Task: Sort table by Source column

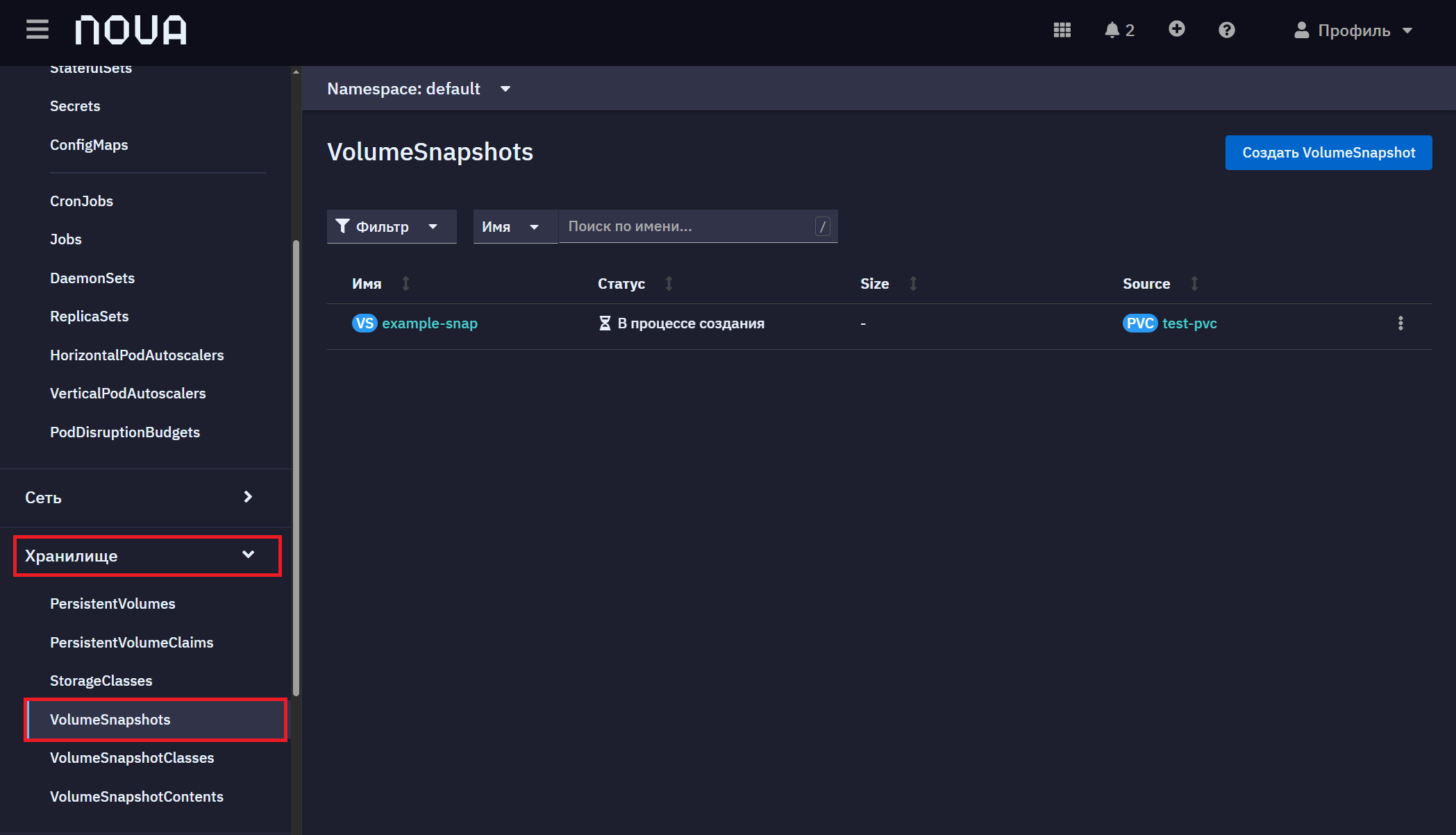Action: pos(1194,283)
